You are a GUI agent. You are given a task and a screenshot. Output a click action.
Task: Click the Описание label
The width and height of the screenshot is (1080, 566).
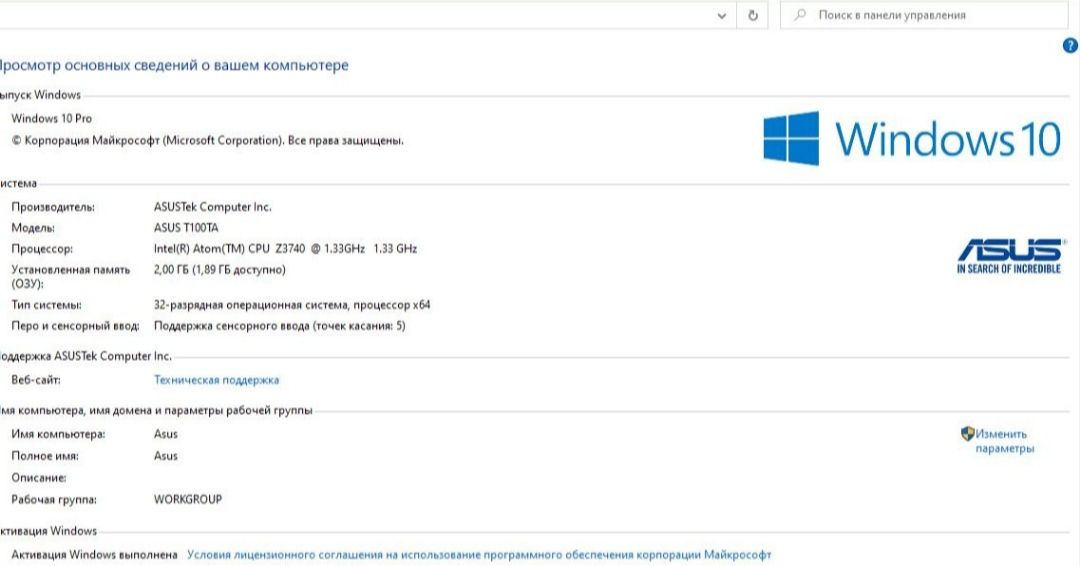39,477
